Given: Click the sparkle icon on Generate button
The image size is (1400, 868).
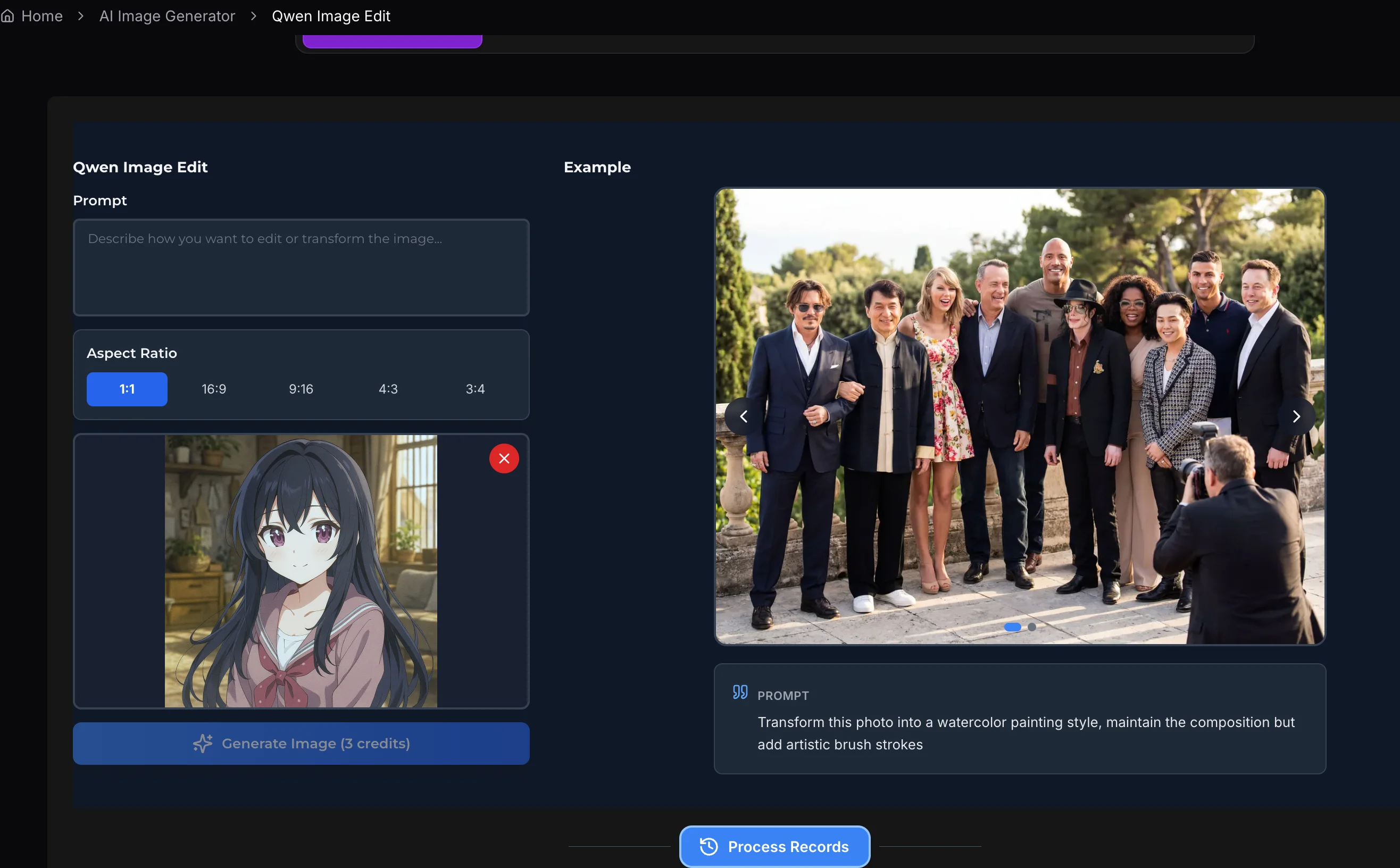Looking at the screenshot, I should [x=202, y=743].
